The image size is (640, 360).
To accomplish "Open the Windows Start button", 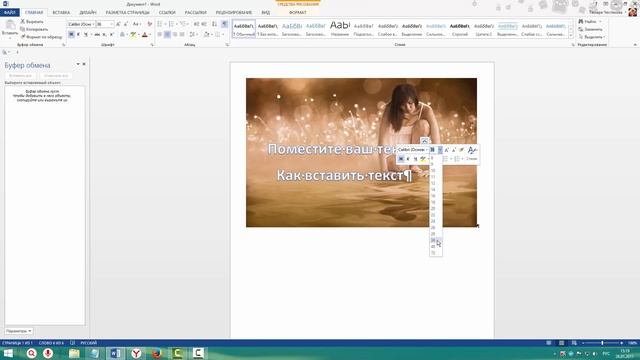I will [8, 353].
